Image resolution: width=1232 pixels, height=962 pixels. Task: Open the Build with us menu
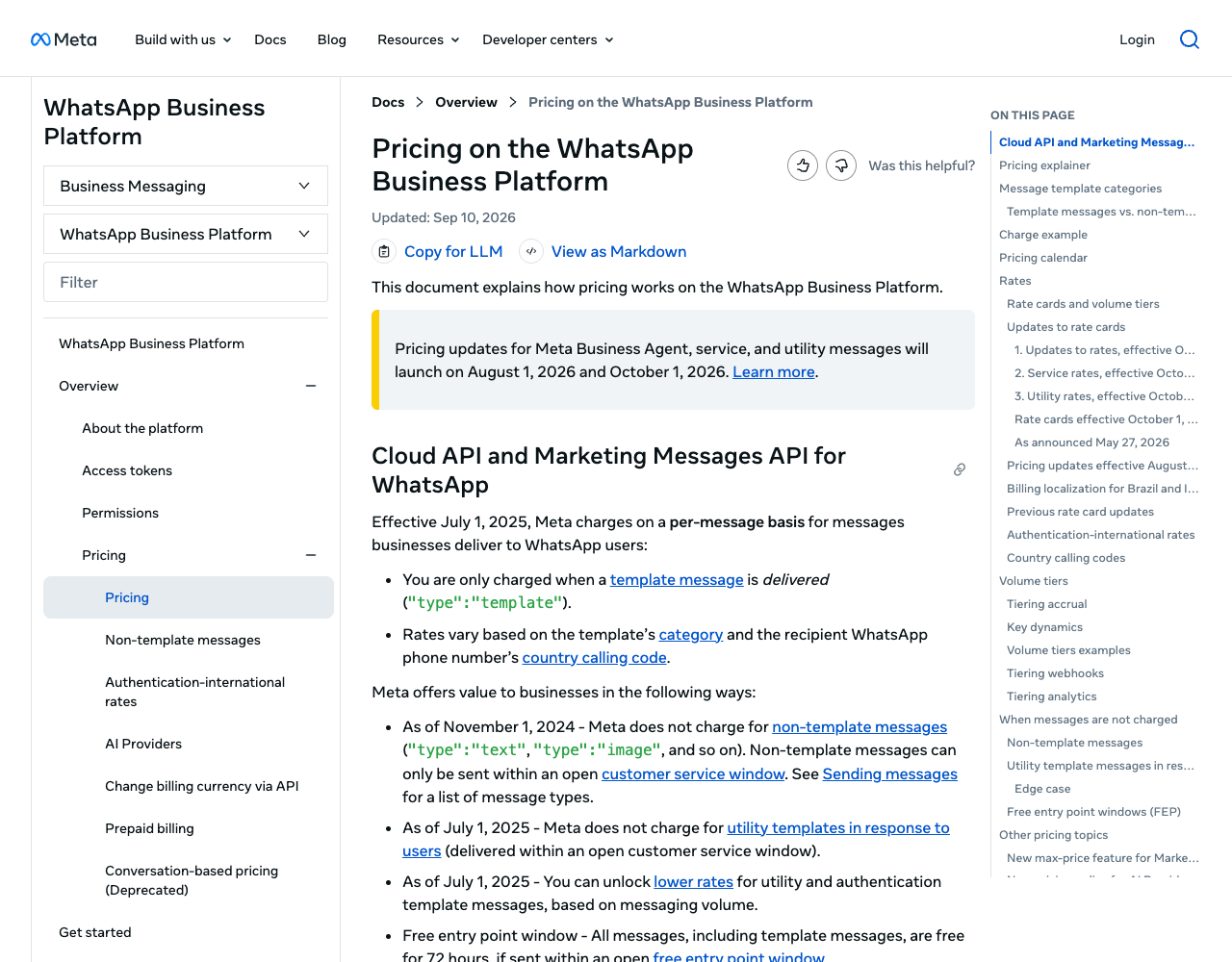[183, 39]
